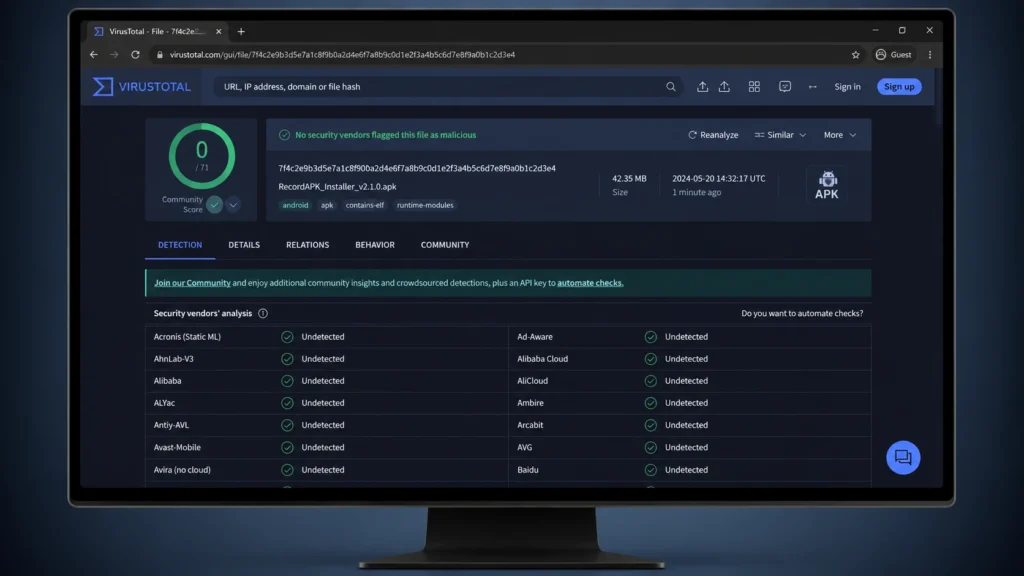Open a new browser tab
This screenshot has width=1024, height=576.
[241, 31]
